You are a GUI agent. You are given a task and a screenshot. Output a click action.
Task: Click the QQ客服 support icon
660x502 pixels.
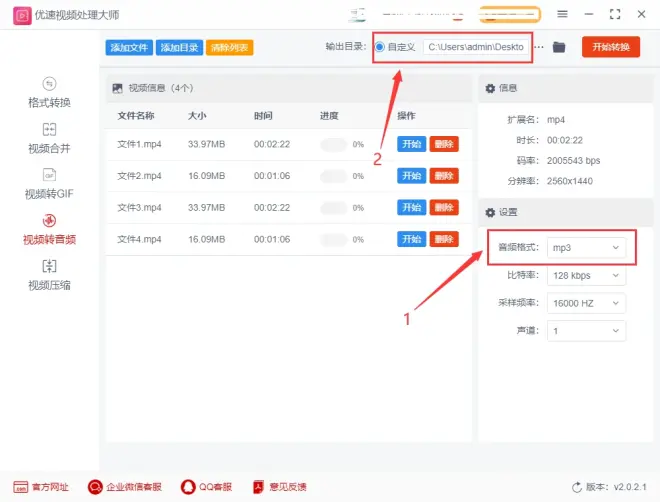(187, 487)
